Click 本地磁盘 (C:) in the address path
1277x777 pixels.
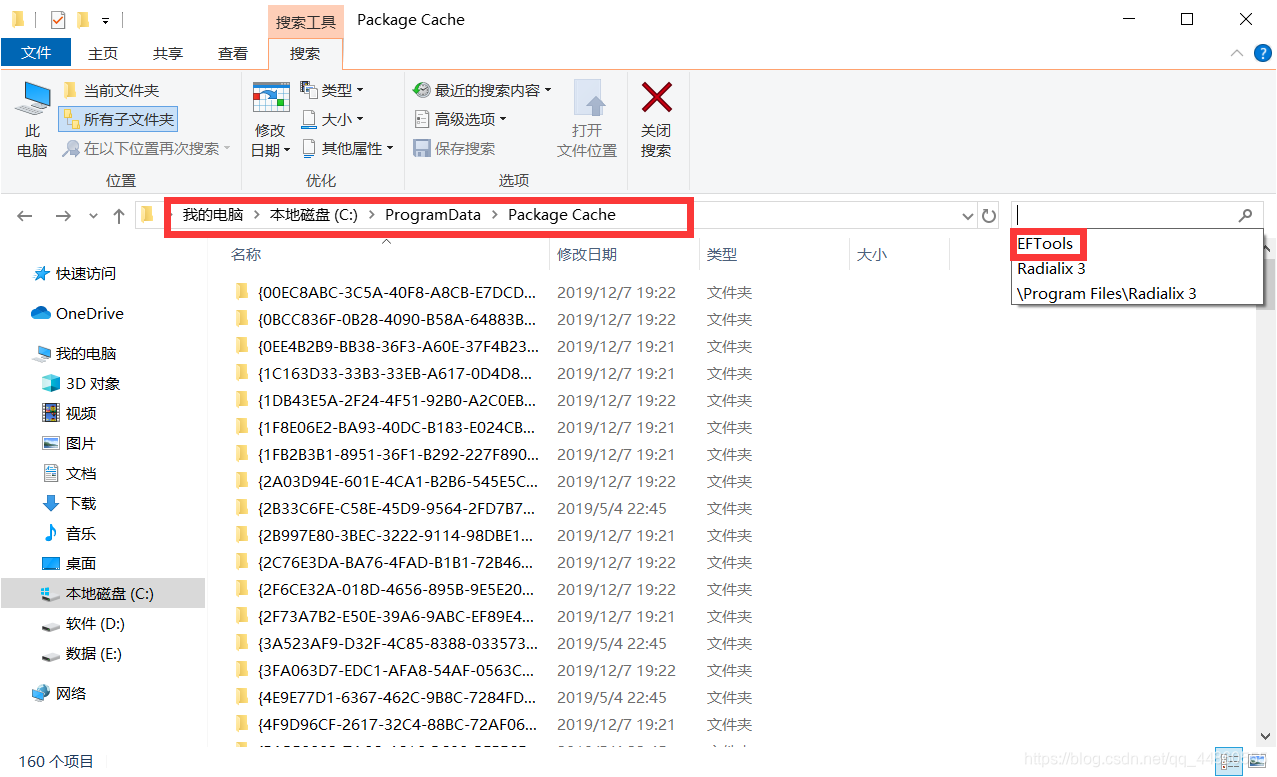point(314,215)
